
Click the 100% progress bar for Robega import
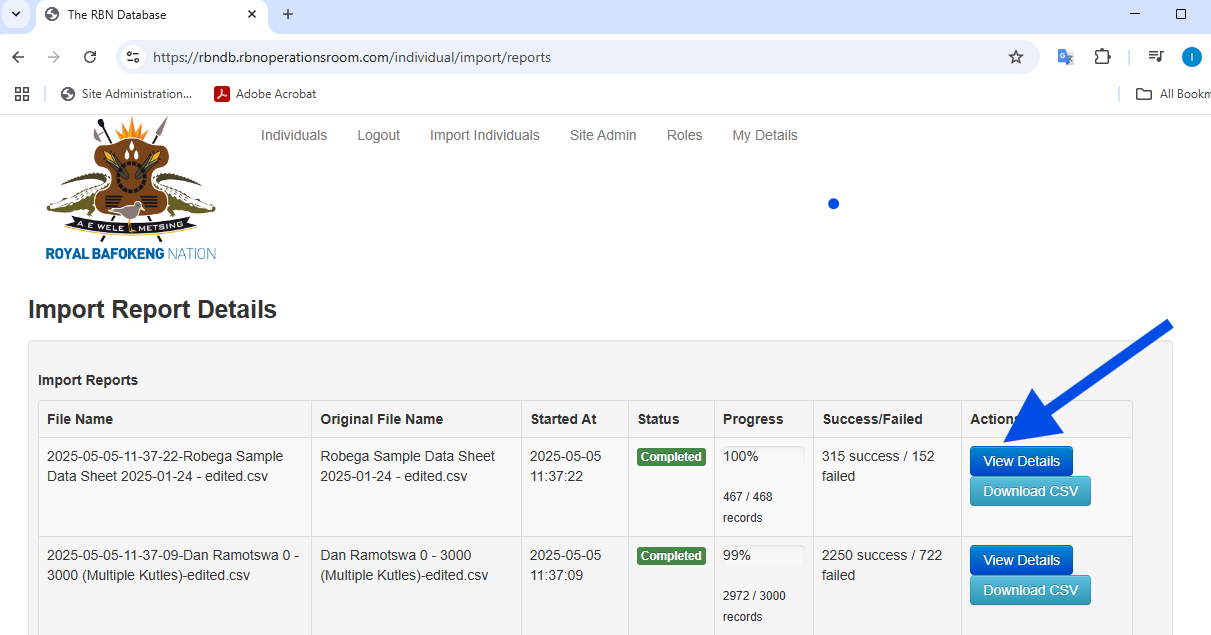coord(763,456)
